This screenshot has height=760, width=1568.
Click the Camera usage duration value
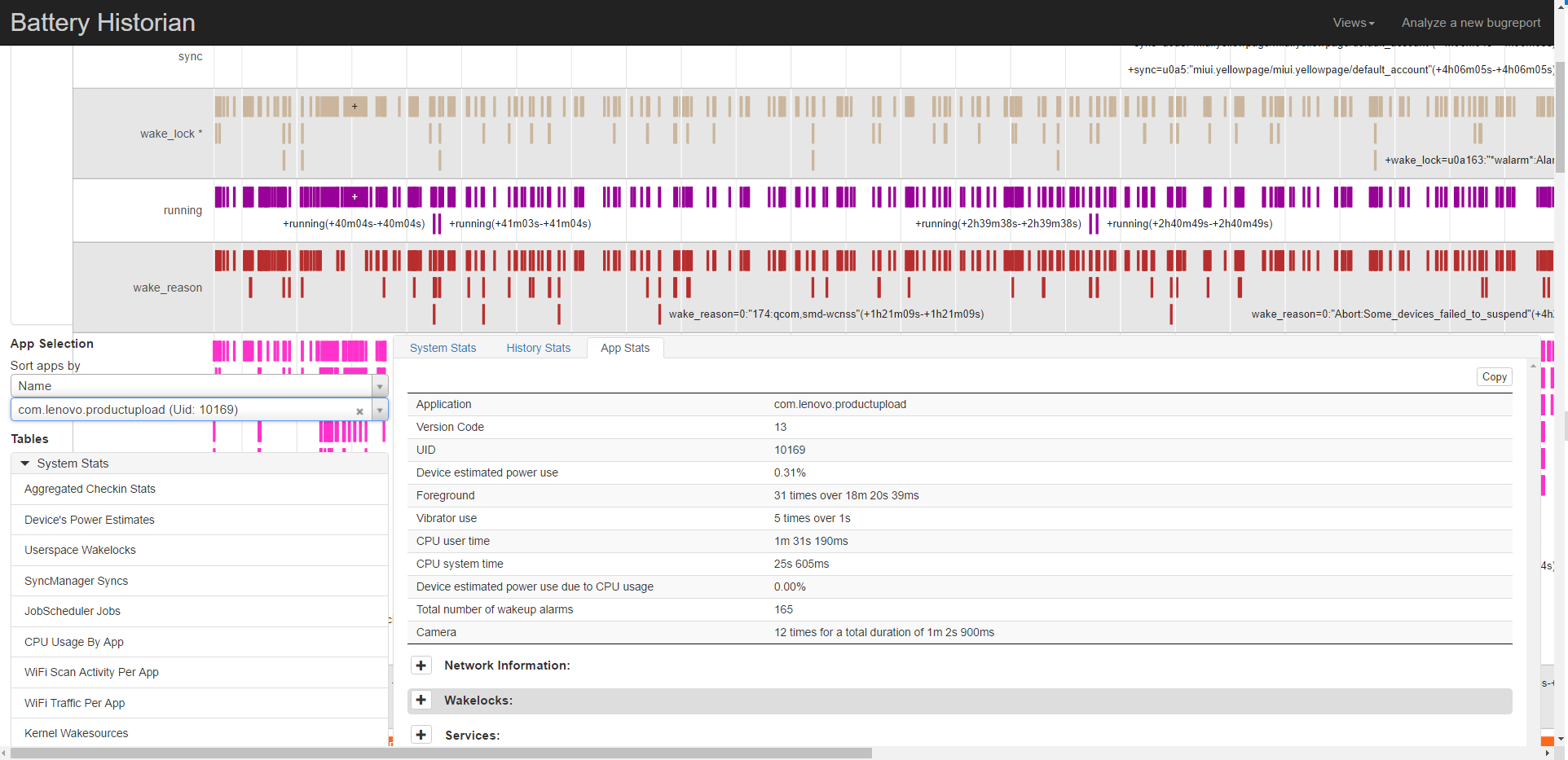tap(883, 632)
